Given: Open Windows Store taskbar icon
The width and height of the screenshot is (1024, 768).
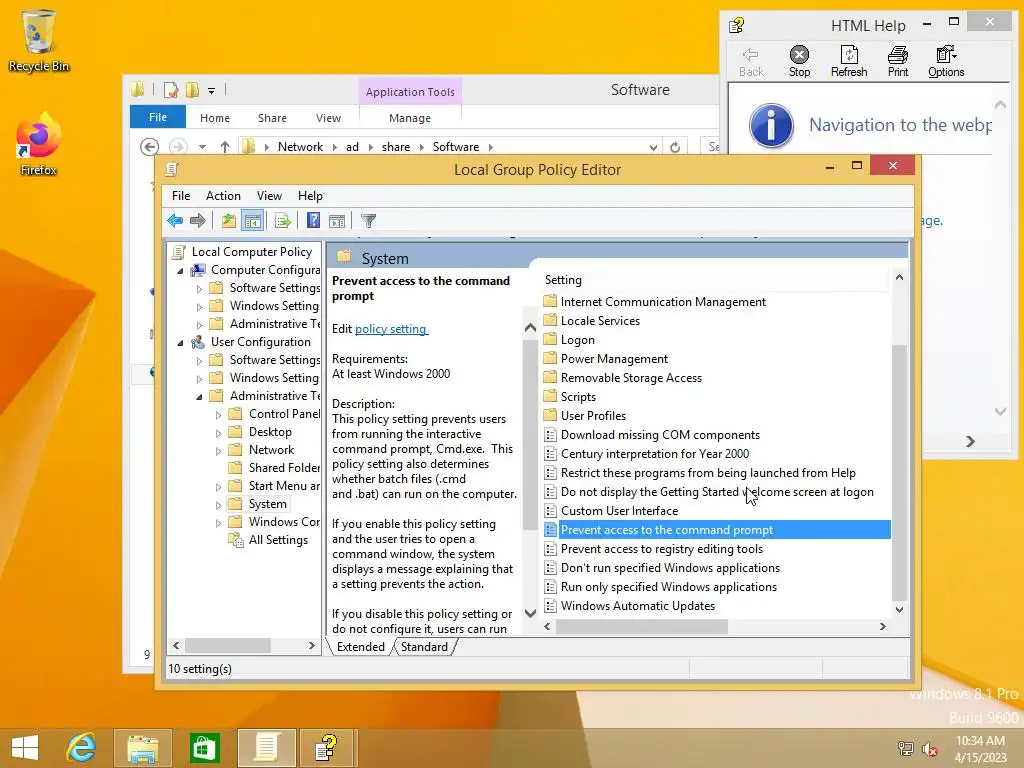Looking at the screenshot, I should (204, 748).
